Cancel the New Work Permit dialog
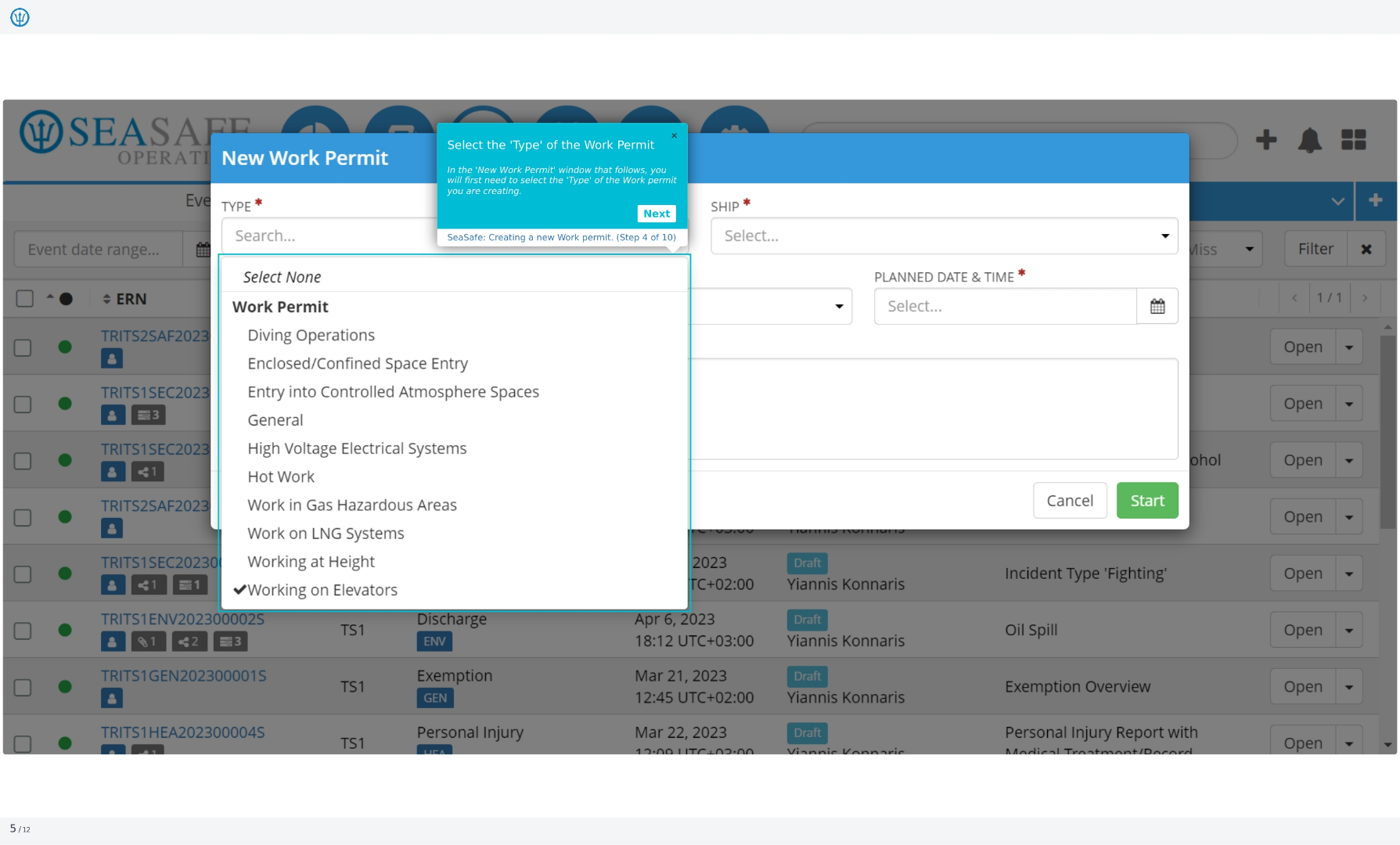Screen dimensions: 1400x845 point(1070,501)
